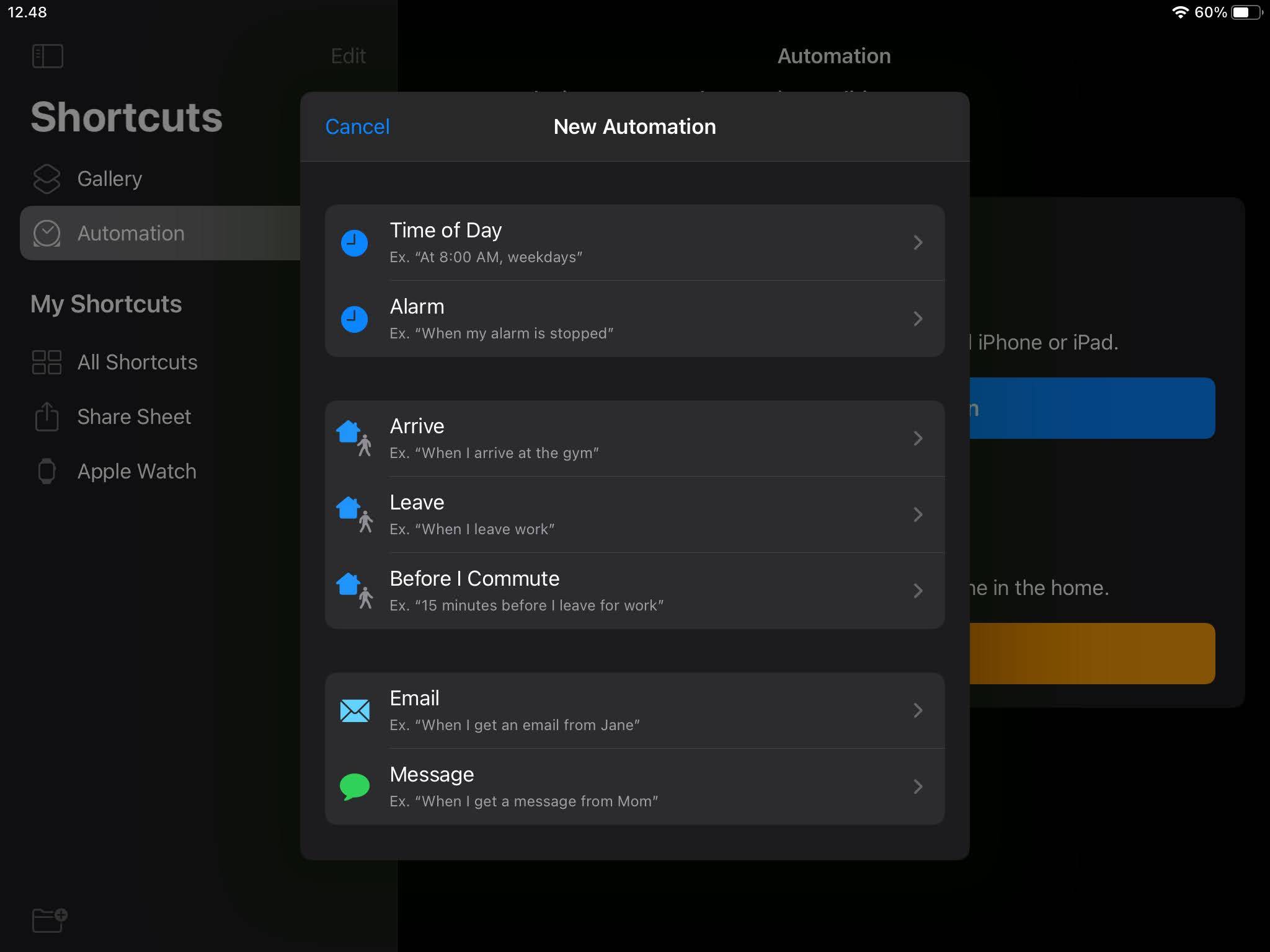Choose the Leave trigger label

(x=417, y=502)
